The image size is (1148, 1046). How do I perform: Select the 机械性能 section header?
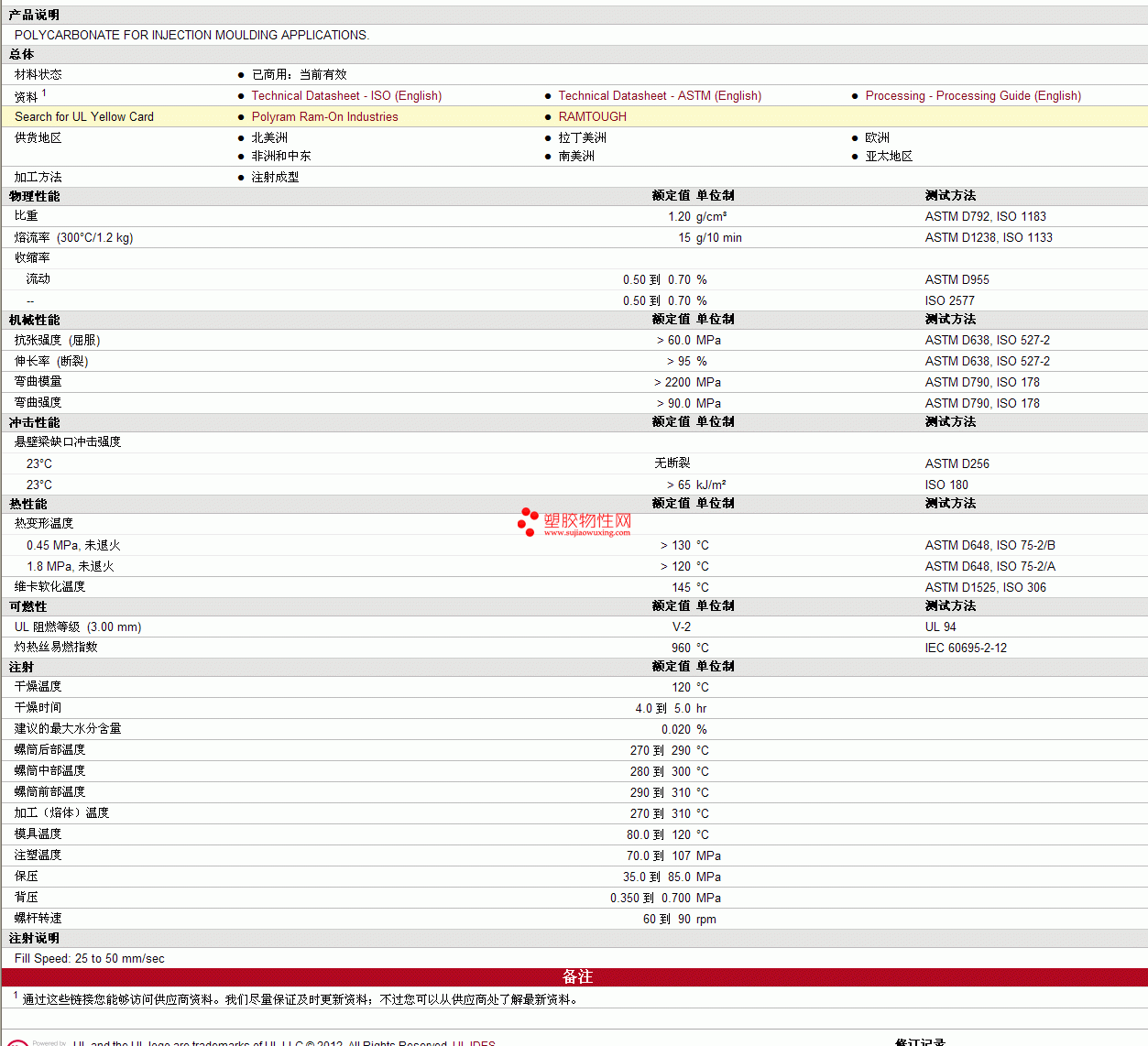34,320
